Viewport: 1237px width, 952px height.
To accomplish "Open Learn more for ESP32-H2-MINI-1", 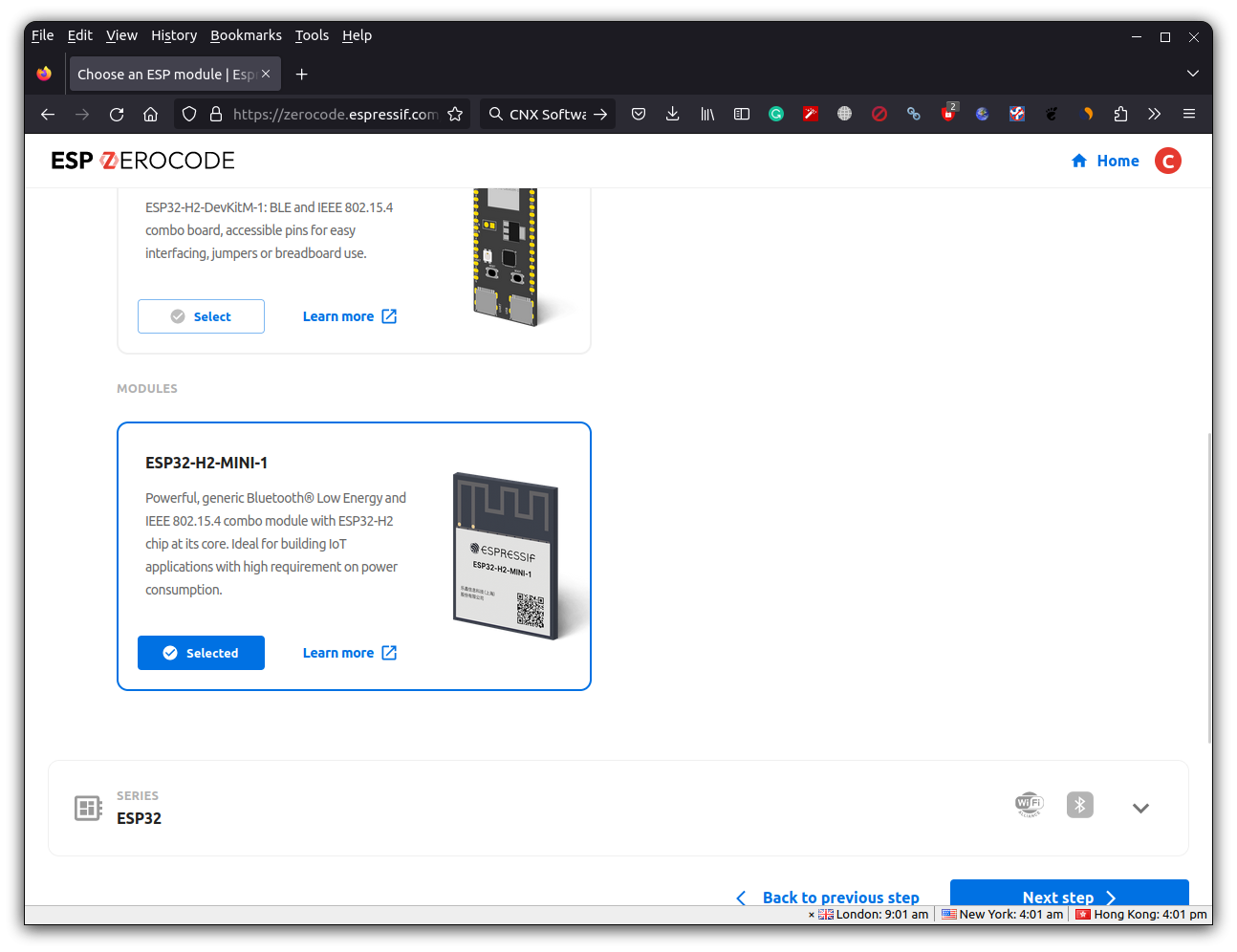I will pos(350,653).
